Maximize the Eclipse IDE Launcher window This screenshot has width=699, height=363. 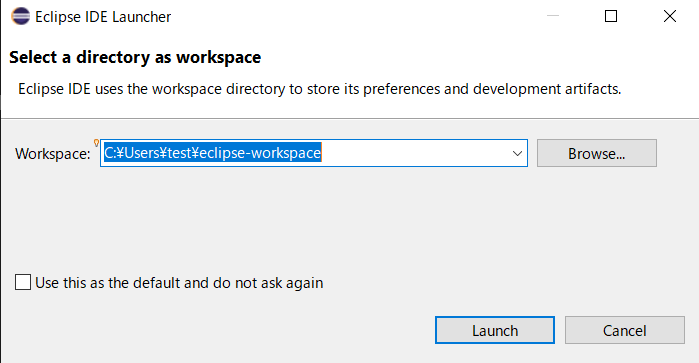click(611, 16)
